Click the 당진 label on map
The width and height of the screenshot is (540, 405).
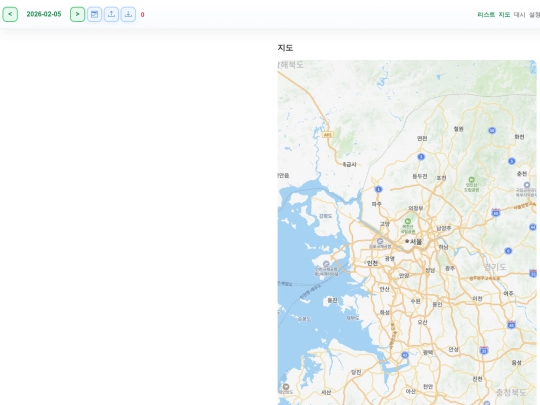coord(356,372)
